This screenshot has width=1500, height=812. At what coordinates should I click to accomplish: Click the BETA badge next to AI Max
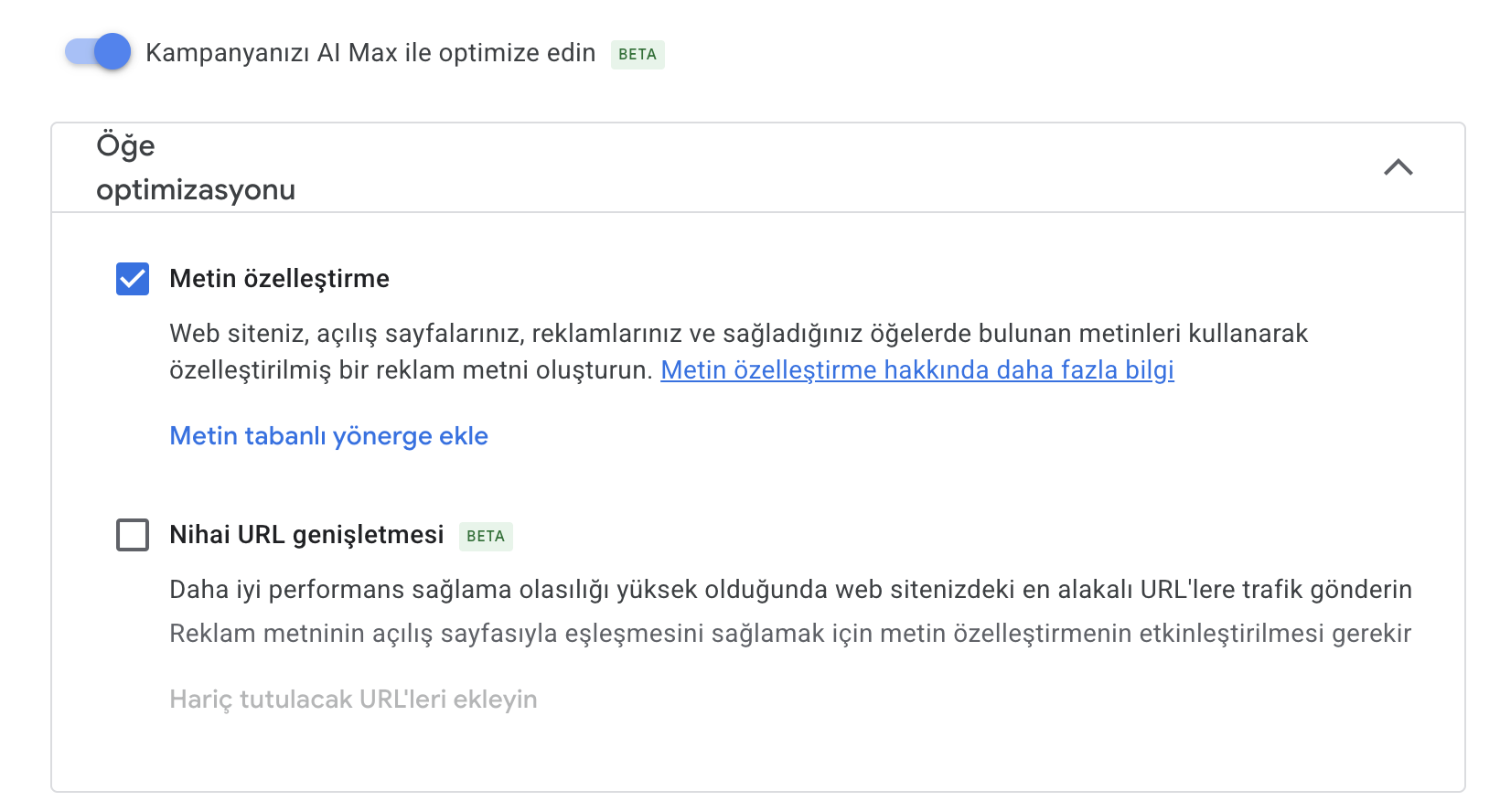tap(637, 54)
